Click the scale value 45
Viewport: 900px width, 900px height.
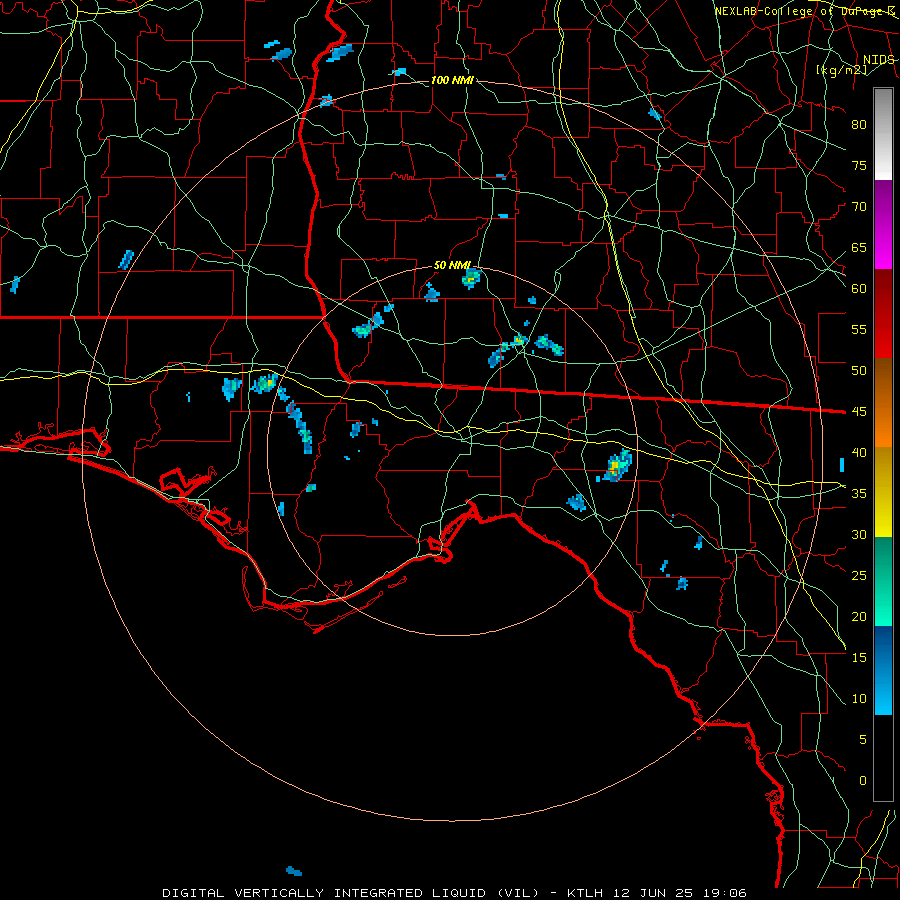click(x=859, y=412)
